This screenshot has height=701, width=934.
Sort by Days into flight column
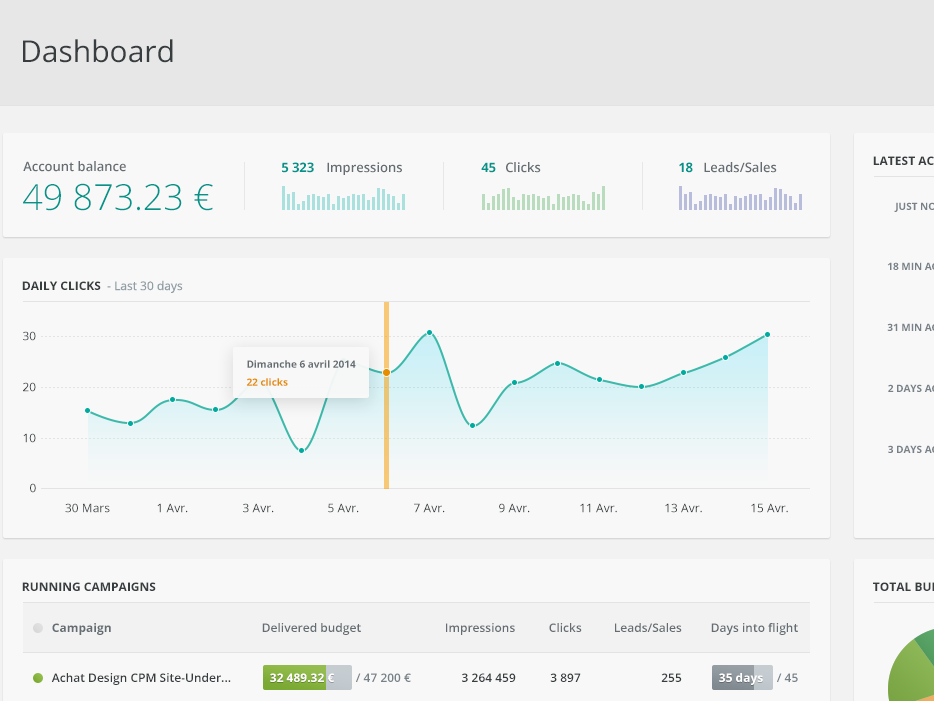(x=755, y=628)
